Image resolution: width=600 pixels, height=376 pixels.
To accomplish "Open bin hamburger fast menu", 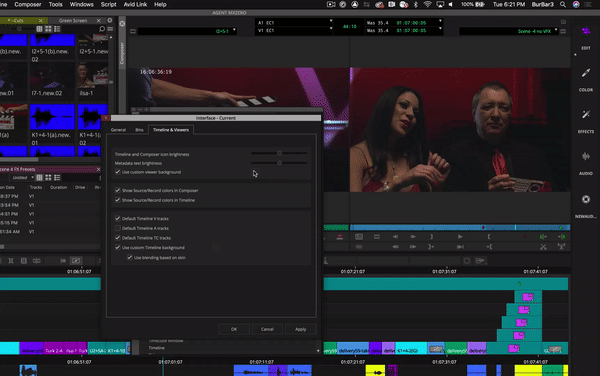I will coord(110,29).
